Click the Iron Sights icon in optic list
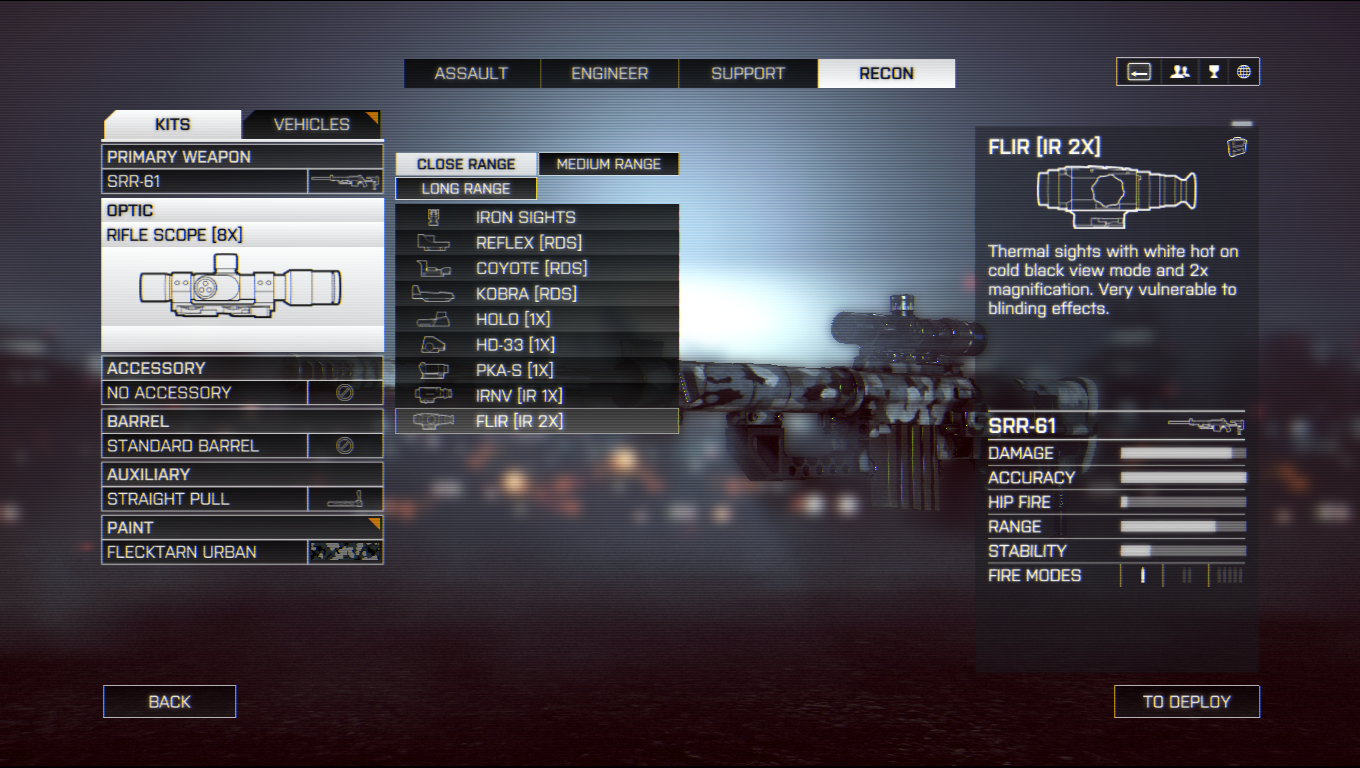This screenshot has height=768, width=1360. click(434, 217)
